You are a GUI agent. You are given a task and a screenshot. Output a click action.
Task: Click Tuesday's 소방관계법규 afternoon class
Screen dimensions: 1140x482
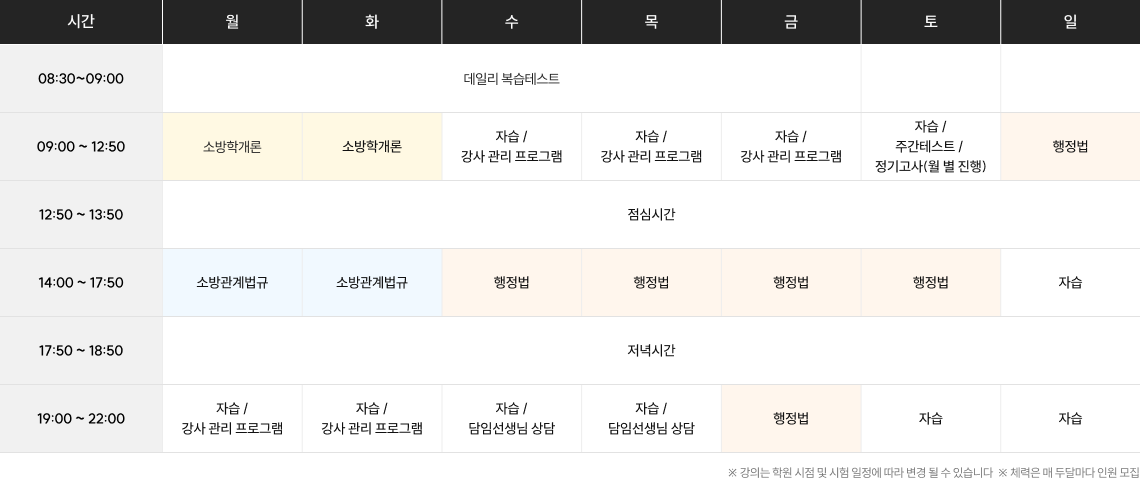pos(372,283)
